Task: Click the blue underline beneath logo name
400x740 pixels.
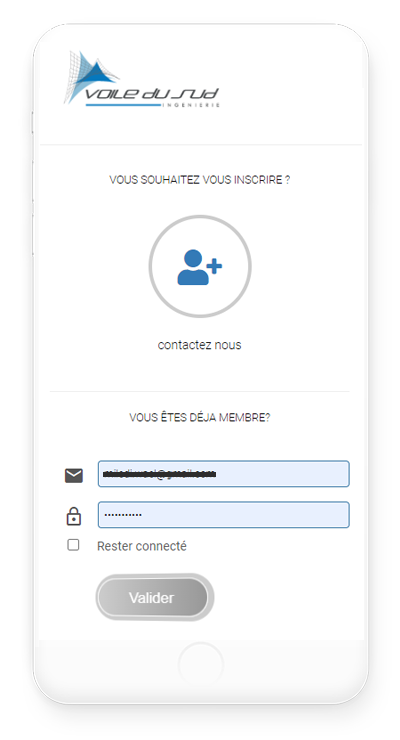Action: point(124,105)
